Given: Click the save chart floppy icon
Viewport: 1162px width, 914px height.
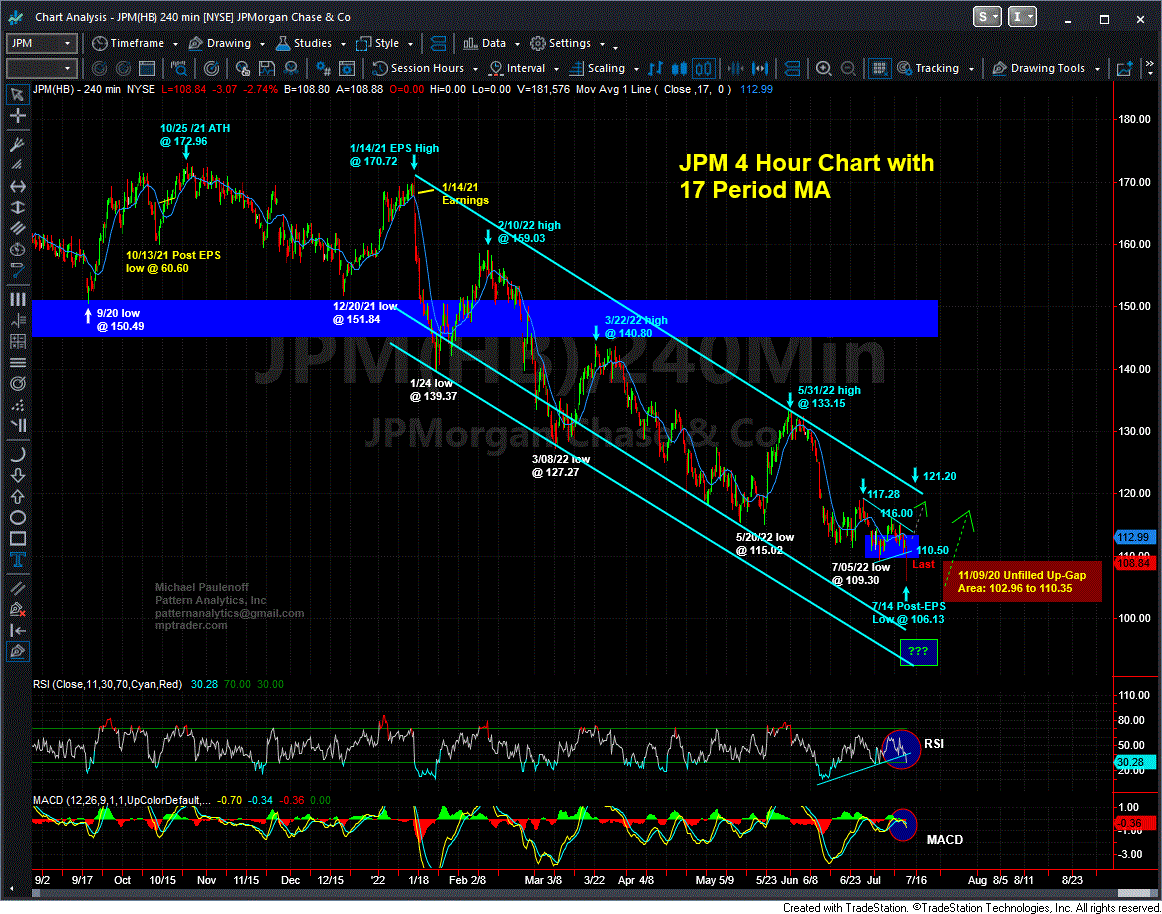Looking at the screenshot, I should pos(267,68).
